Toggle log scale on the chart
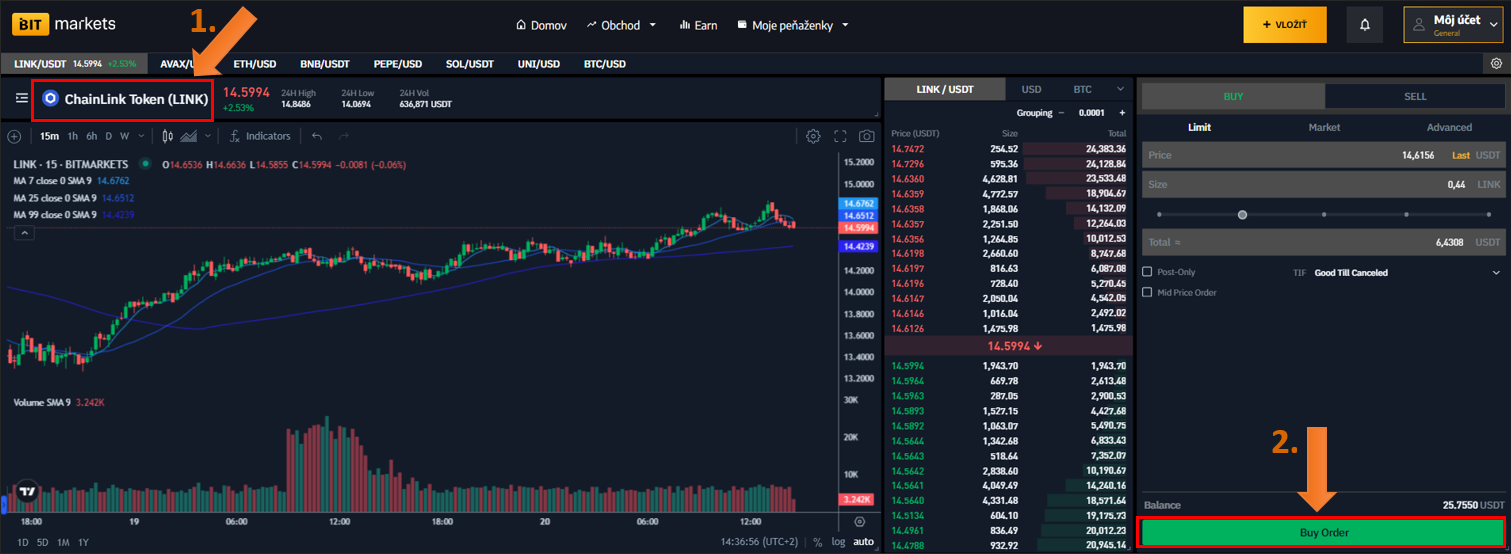1511x554 pixels. pos(839,542)
